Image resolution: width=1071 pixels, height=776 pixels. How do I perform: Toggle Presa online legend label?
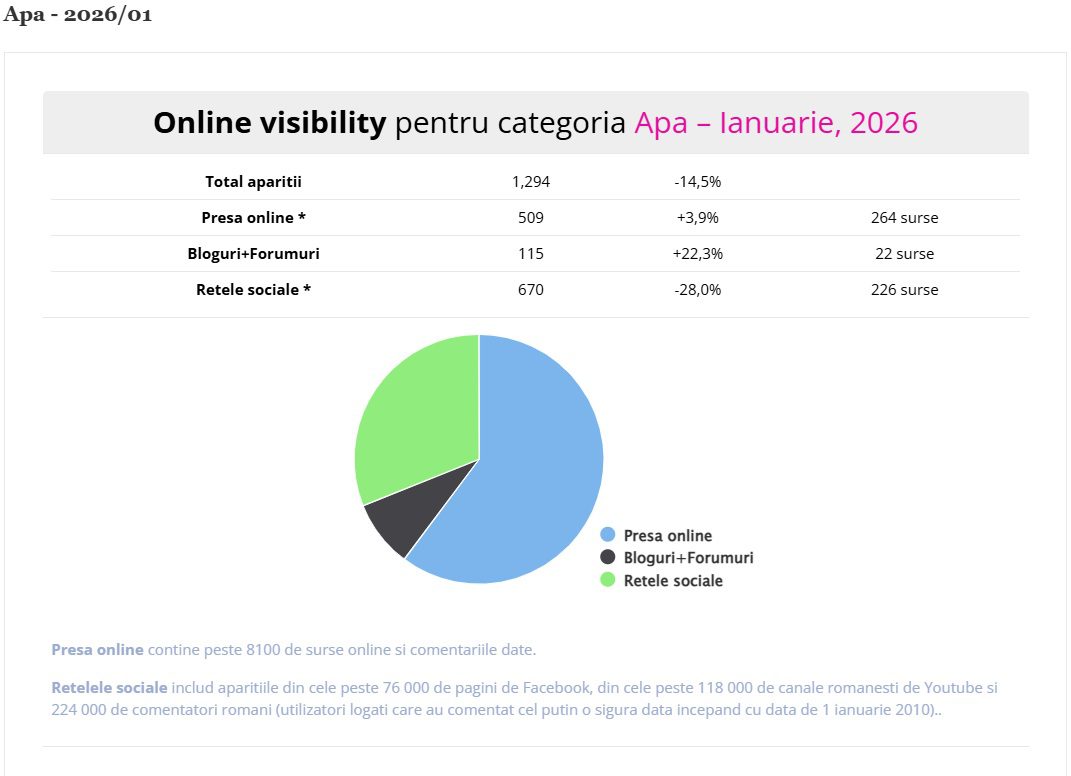[x=667, y=536]
